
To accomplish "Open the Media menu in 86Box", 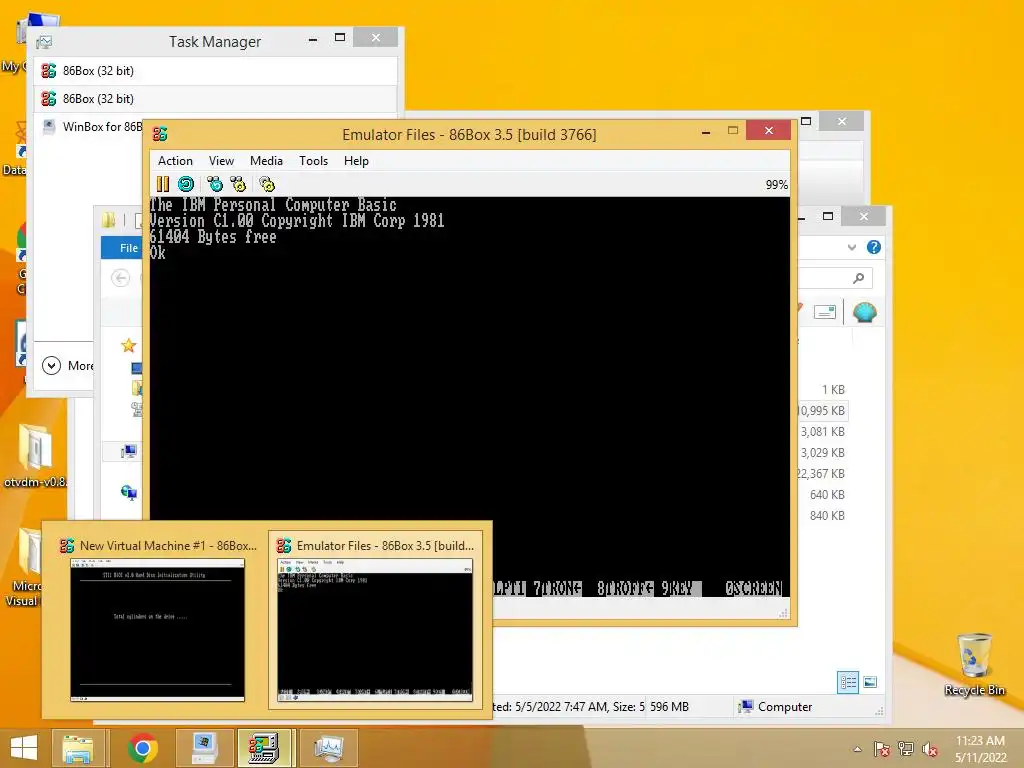I will point(266,161).
